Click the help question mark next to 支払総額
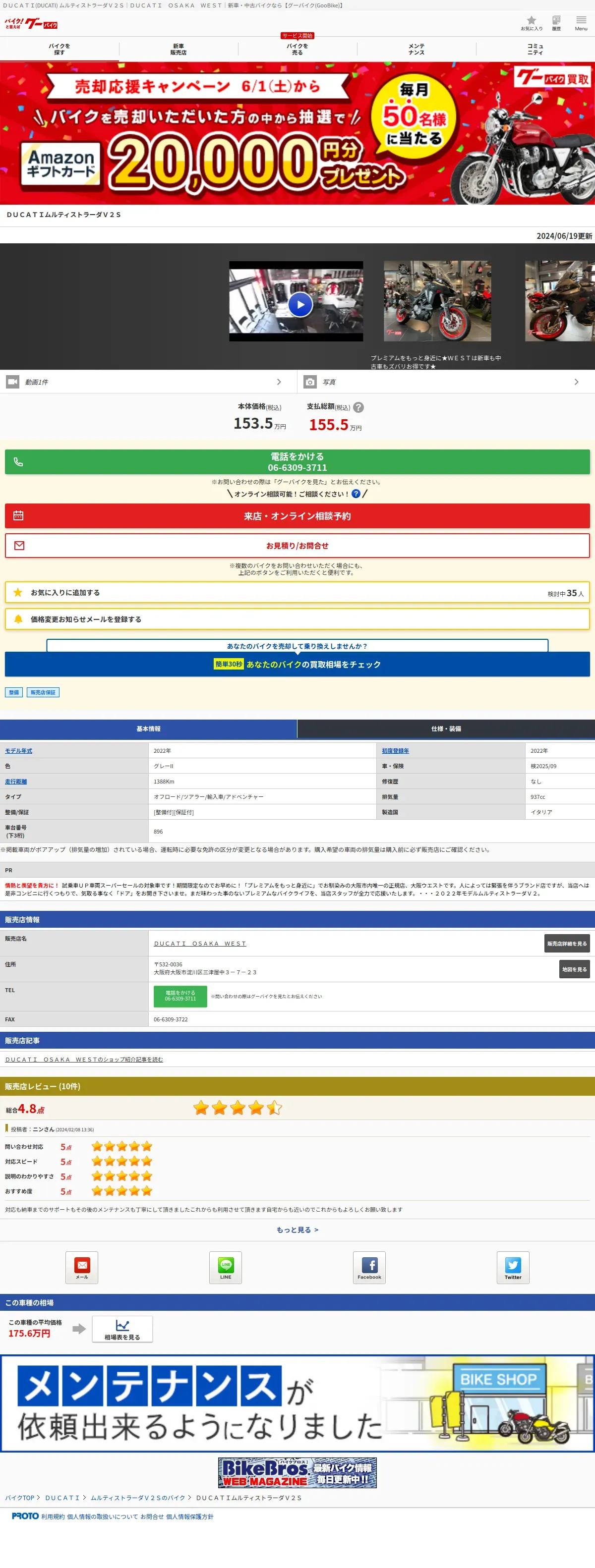Viewport: 595px width, 1568px height. [358, 407]
